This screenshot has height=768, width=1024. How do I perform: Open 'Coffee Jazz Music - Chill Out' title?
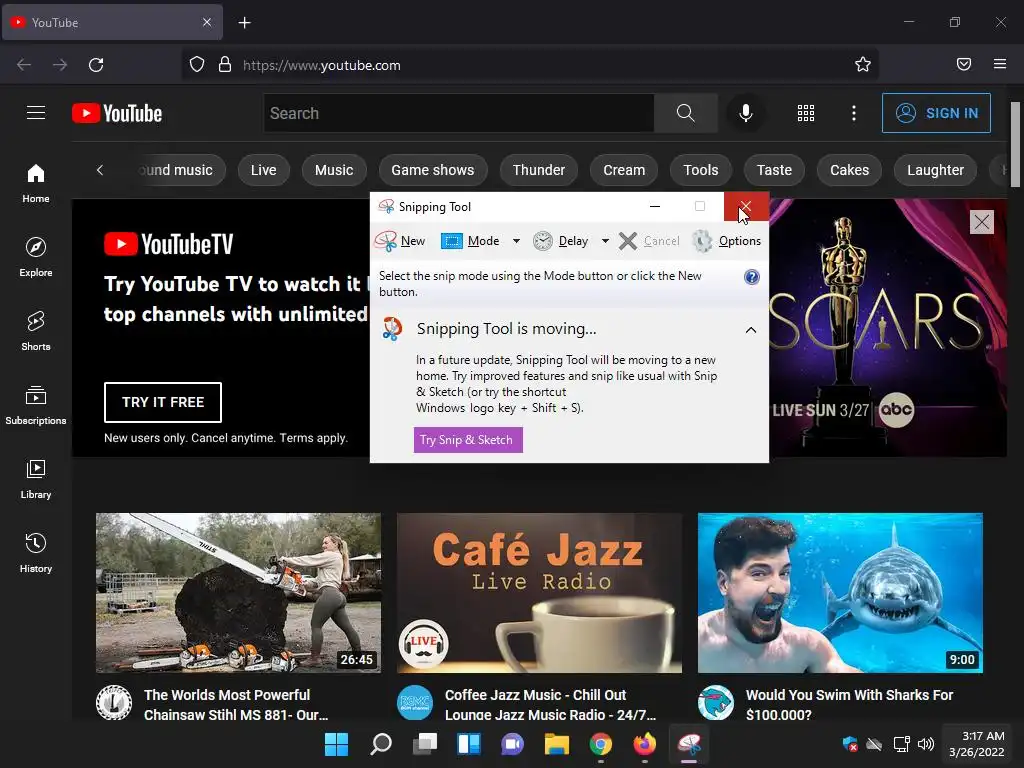(550, 705)
